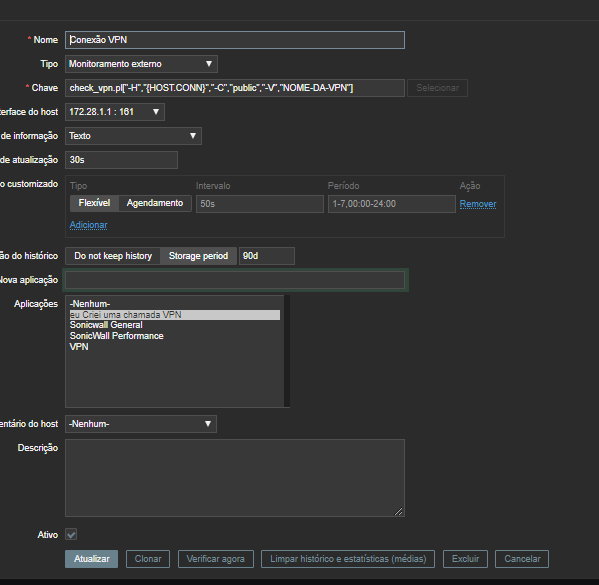Click the storage period field showing 90d
Image resolution: width=599 pixels, height=585 pixels.
coord(267,256)
